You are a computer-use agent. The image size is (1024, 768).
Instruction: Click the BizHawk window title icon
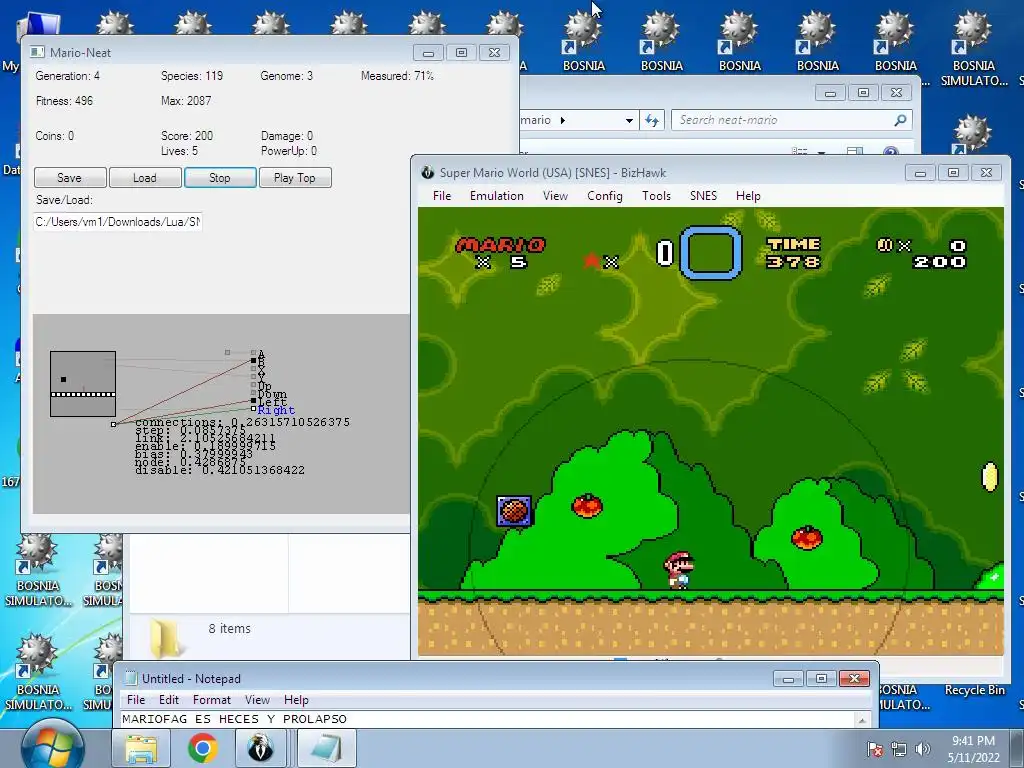point(428,172)
